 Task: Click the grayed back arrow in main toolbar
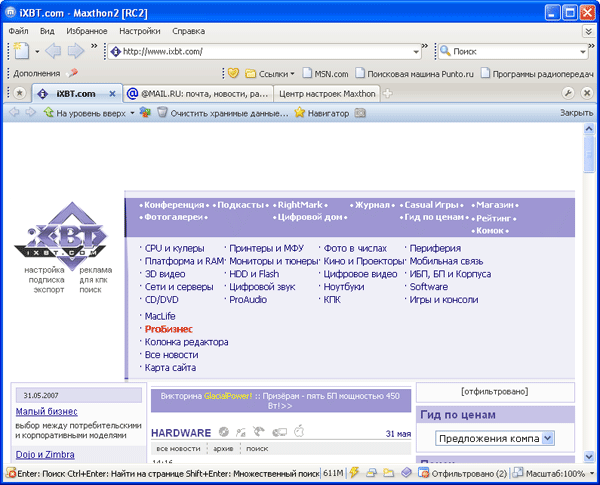point(53,51)
